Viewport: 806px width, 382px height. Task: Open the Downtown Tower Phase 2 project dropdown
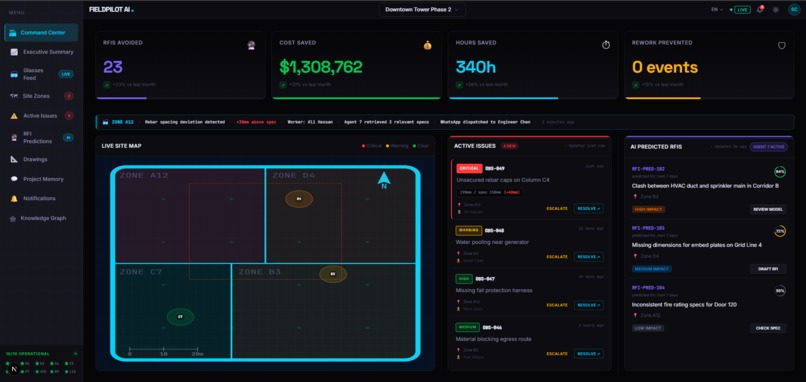point(422,9)
